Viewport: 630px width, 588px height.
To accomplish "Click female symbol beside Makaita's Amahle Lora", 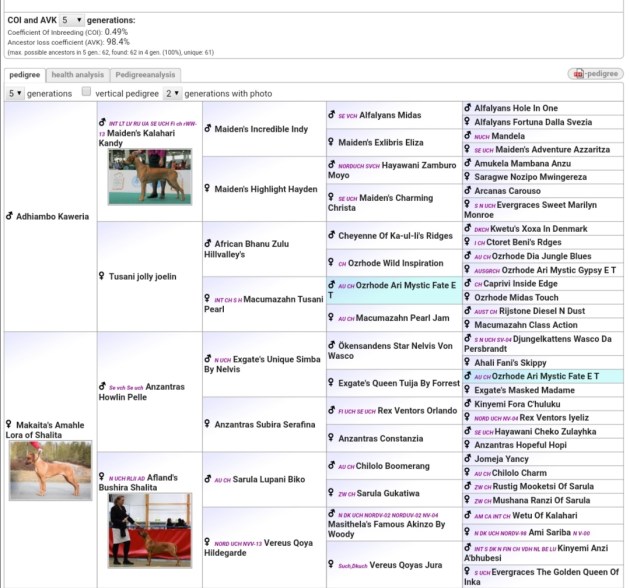I will pos(10,423).
